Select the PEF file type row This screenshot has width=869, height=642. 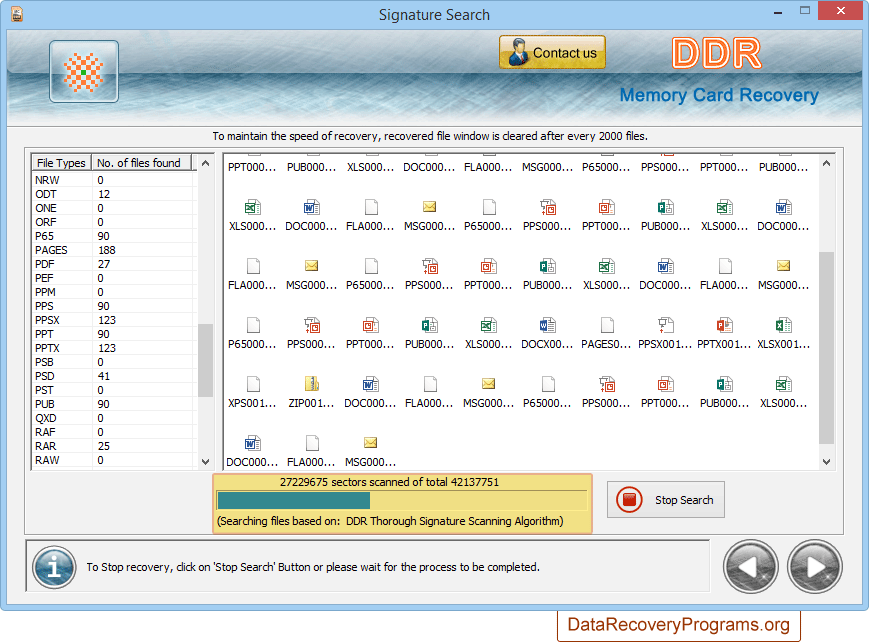click(x=114, y=278)
